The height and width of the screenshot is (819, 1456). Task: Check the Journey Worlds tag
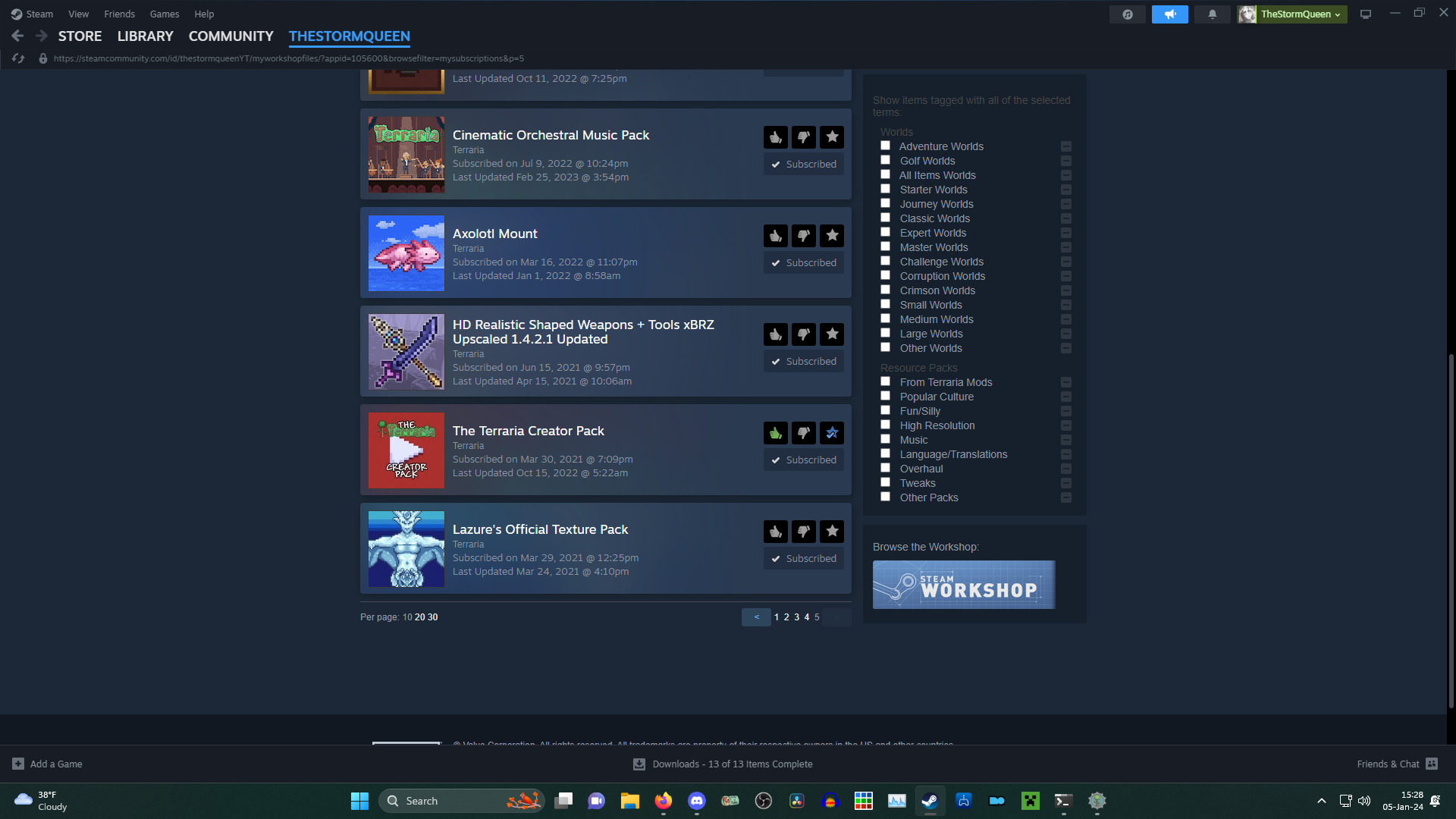pos(885,203)
